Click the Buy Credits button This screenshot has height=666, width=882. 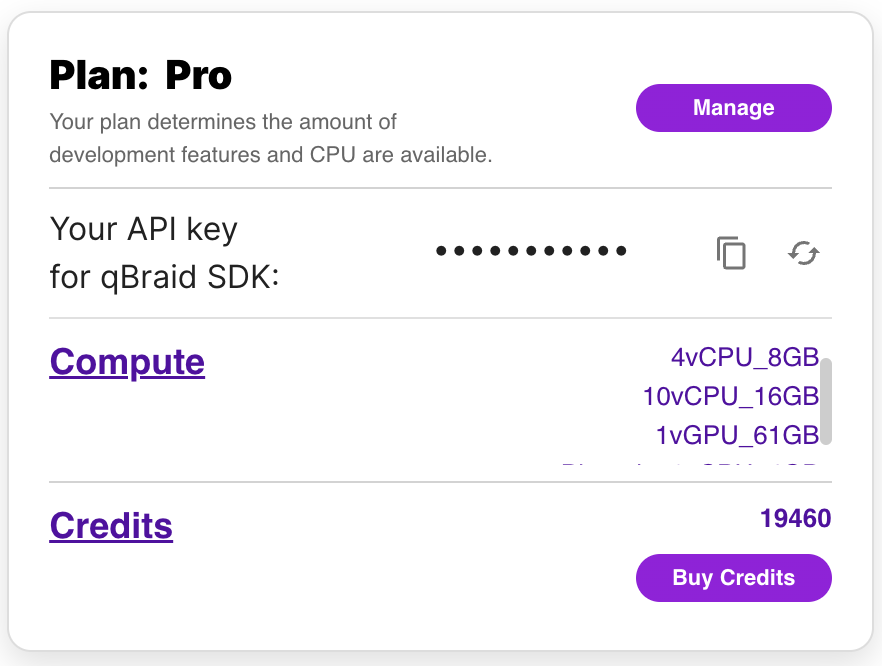[733, 578]
